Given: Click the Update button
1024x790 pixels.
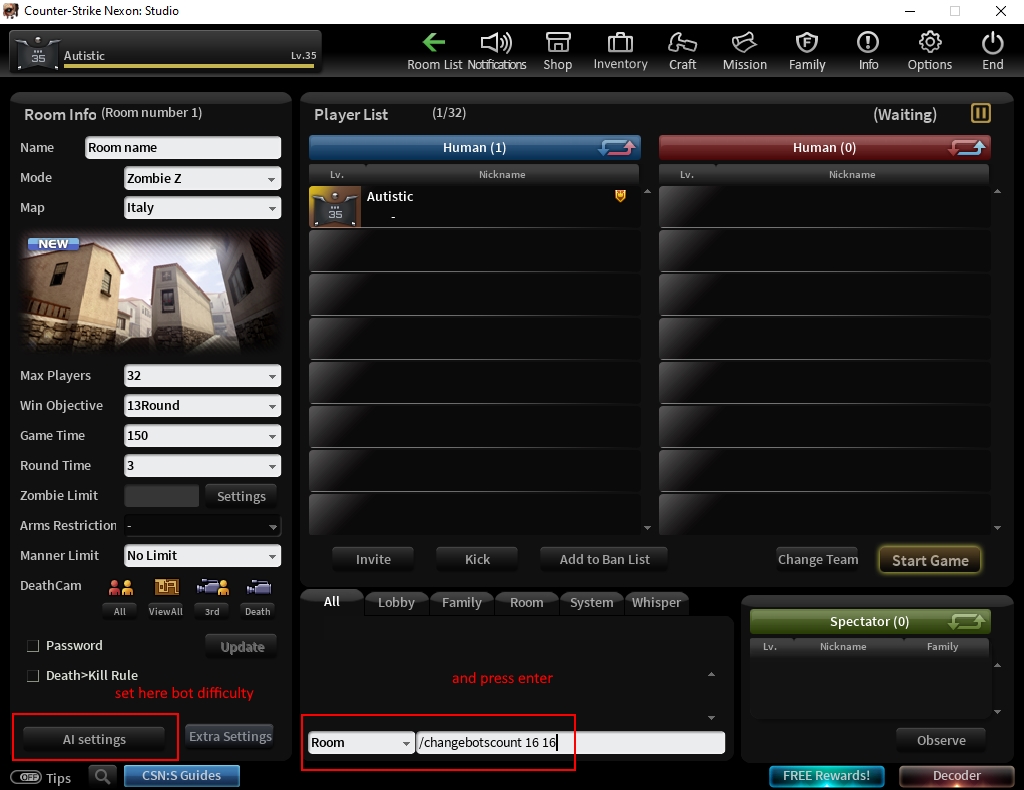Looking at the screenshot, I should pos(242,647).
